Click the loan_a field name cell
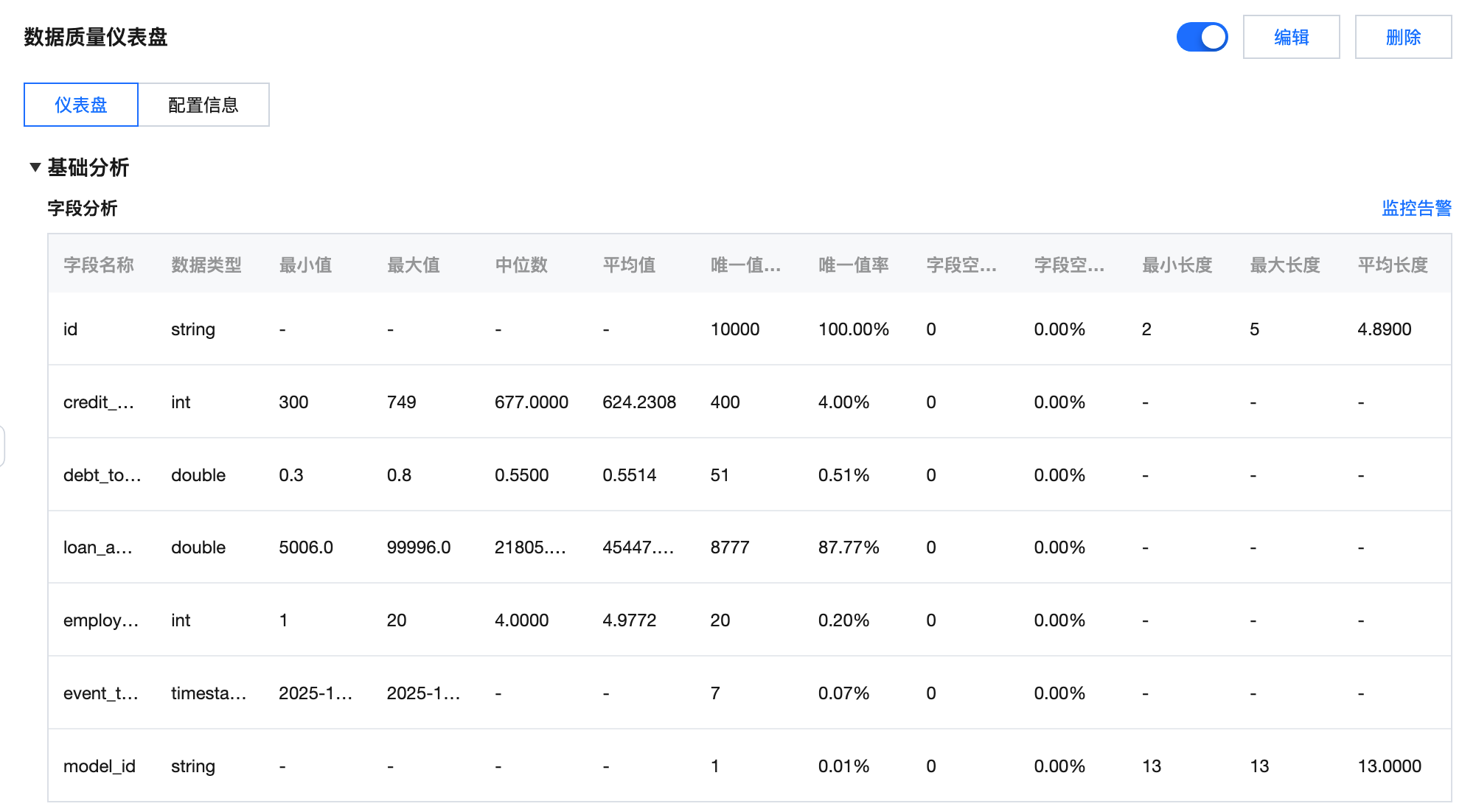 pyautogui.click(x=97, y=547)
